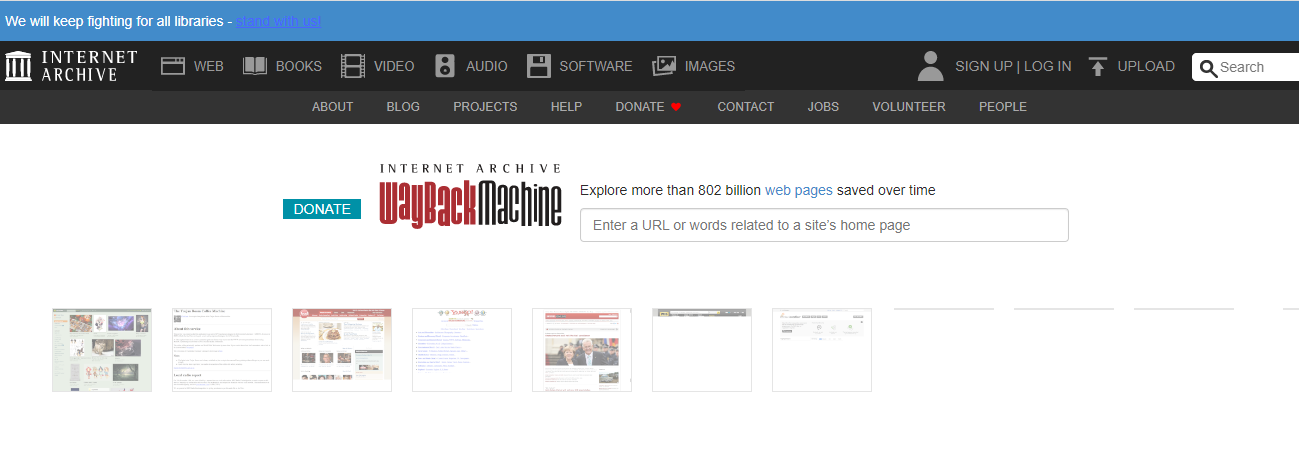Follow the 'stand with us' banner link
Viewport: 1299px width, 470px height.
(x=279, y=20)
